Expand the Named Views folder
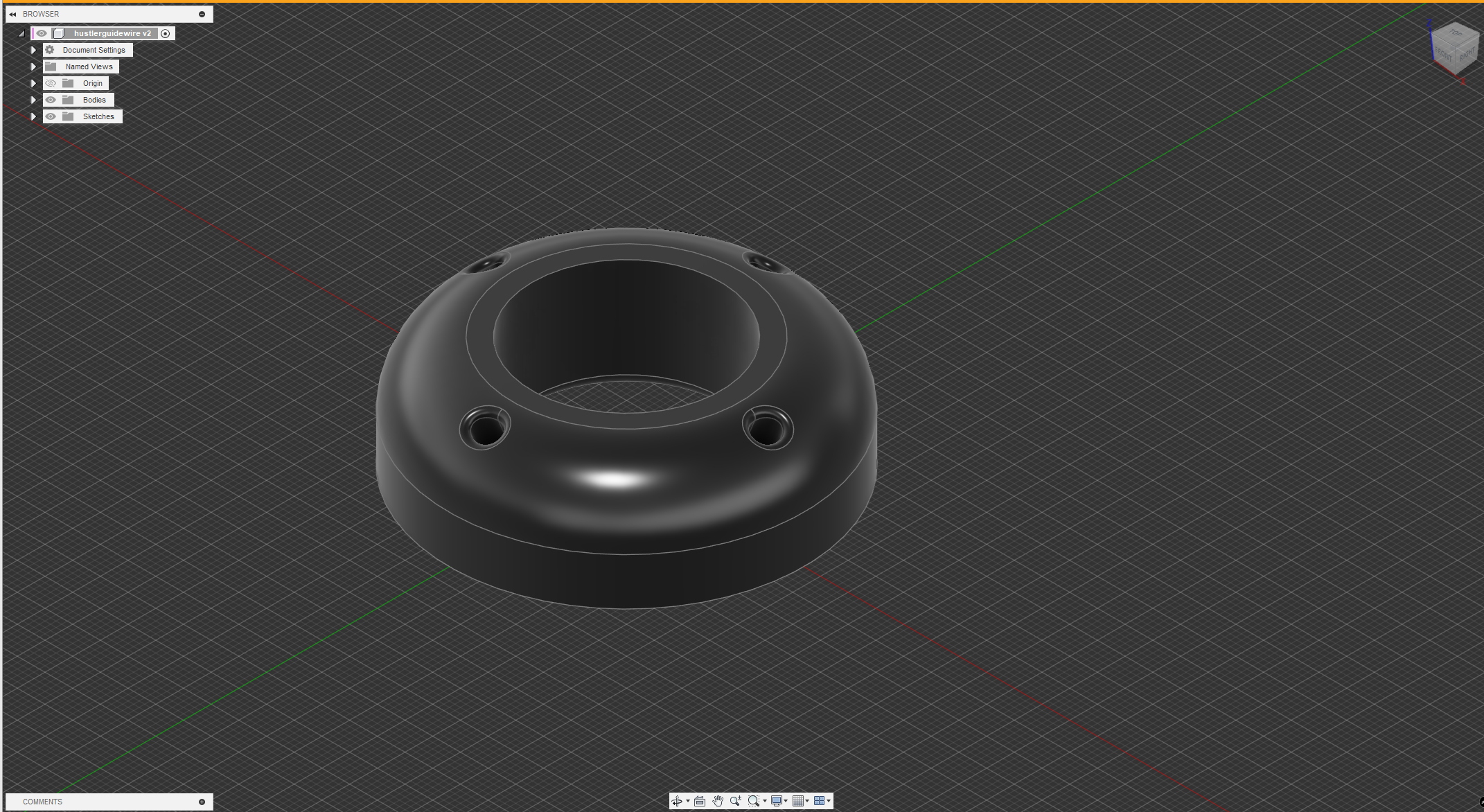Viewport: 1484px width, 812px height. (33, 67)
